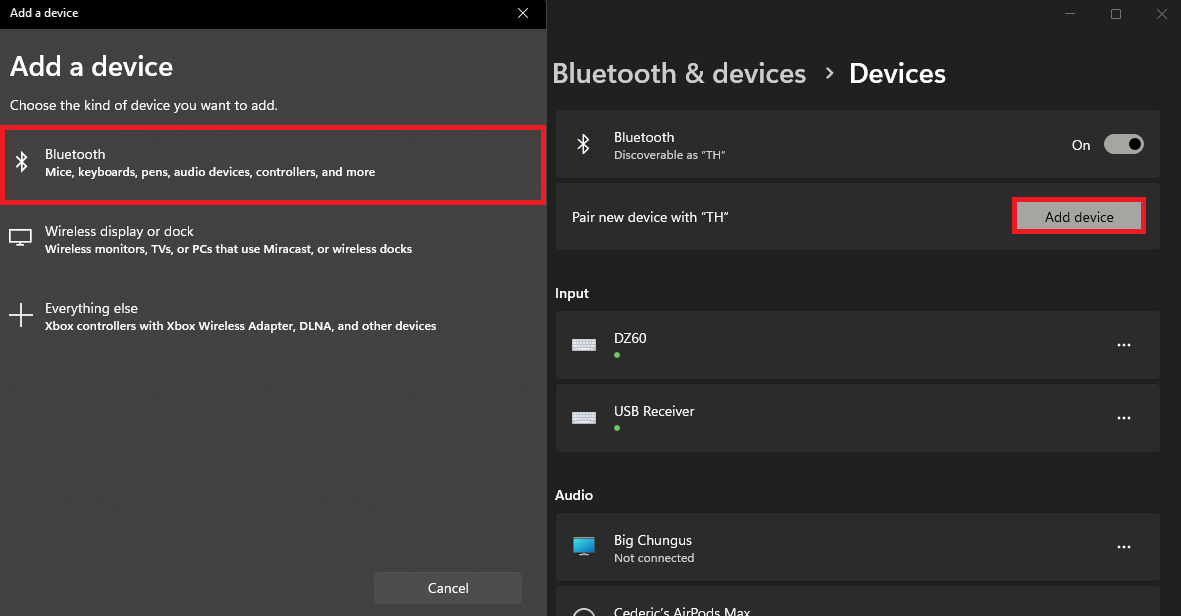Screen dimensions: 1181x616
Task: Open more options for DZ60
Action: 1124,345
